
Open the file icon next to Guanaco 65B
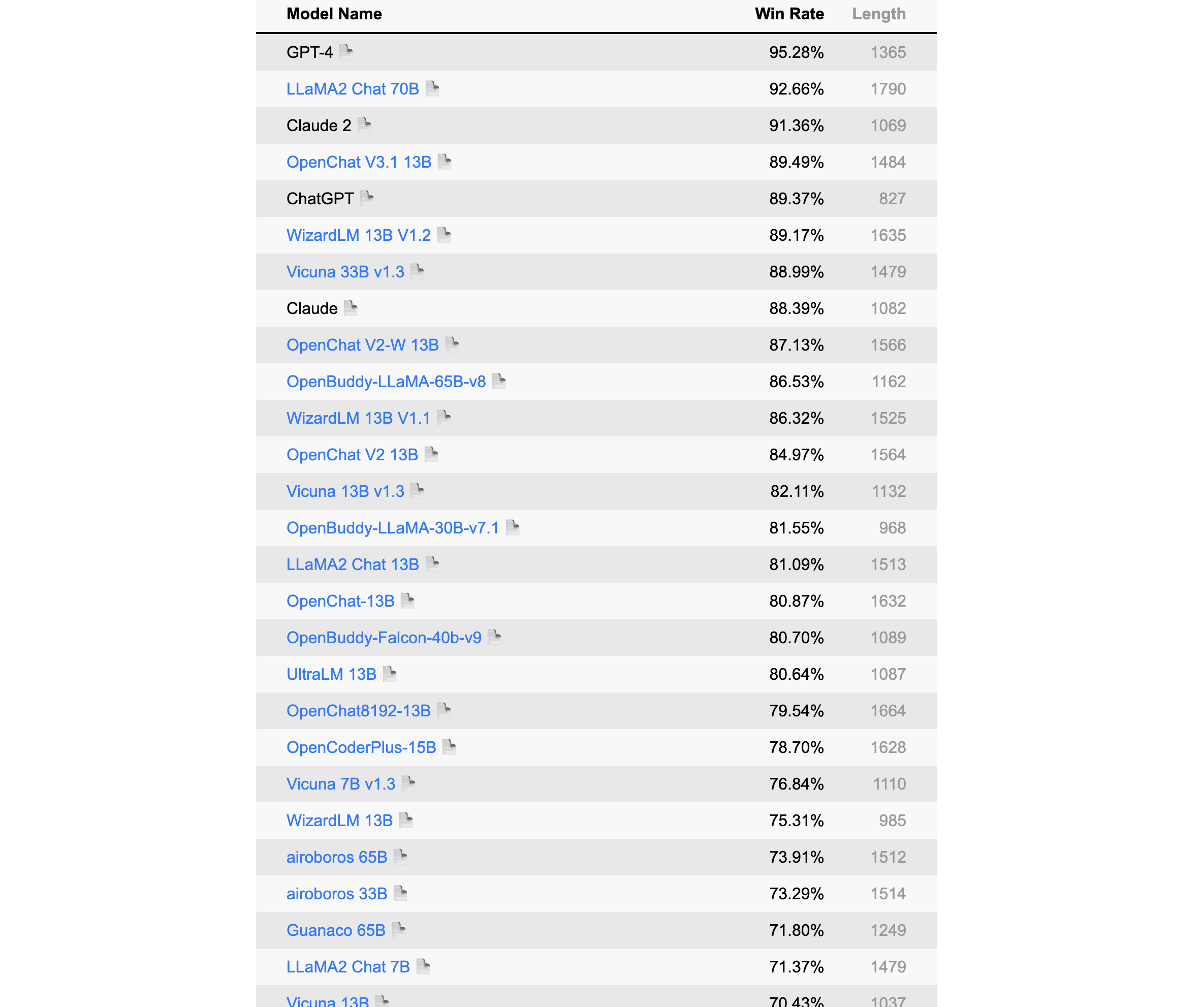click(398, 930)
